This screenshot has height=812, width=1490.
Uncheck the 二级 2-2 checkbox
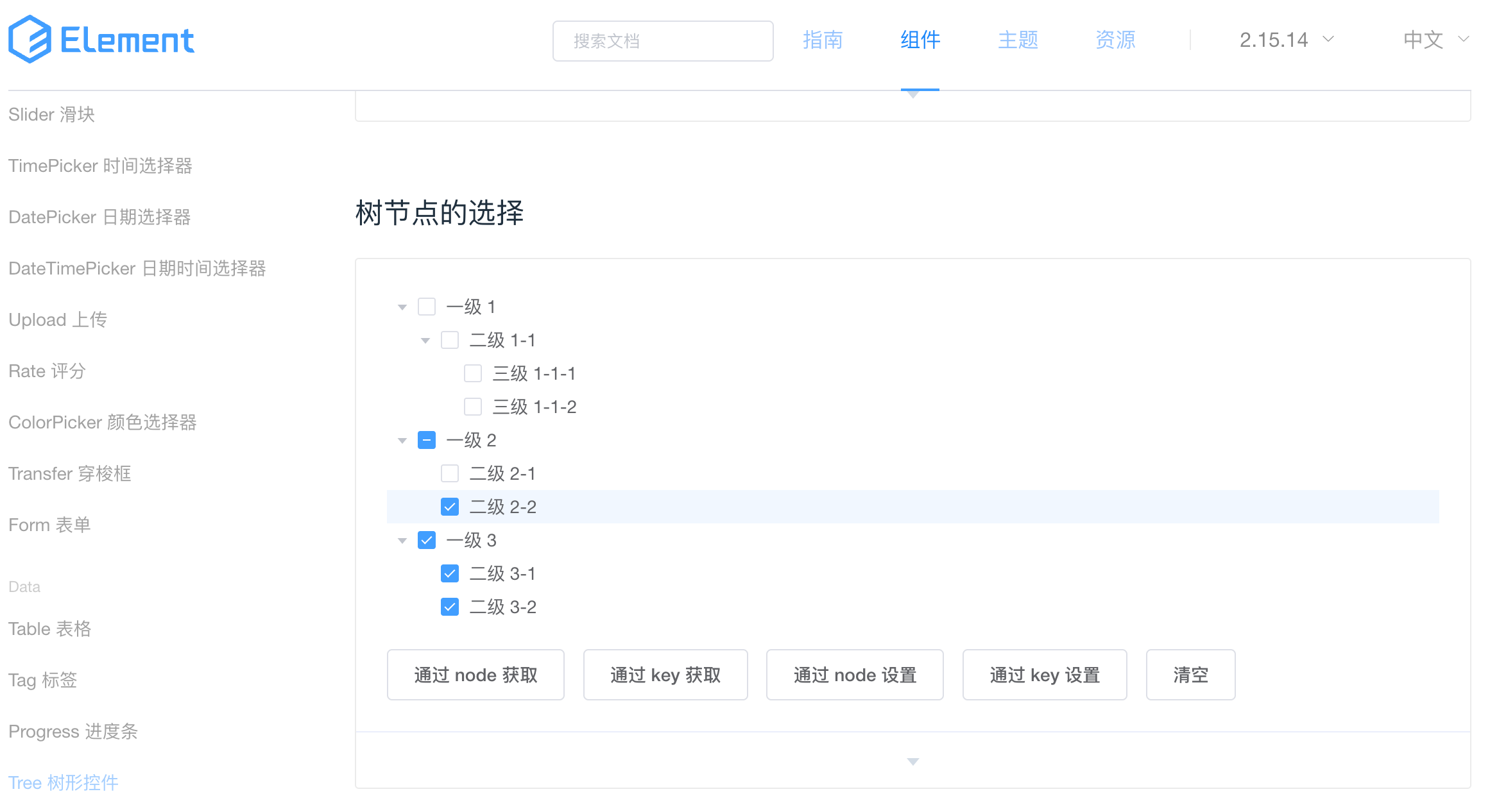click(450, 507)
